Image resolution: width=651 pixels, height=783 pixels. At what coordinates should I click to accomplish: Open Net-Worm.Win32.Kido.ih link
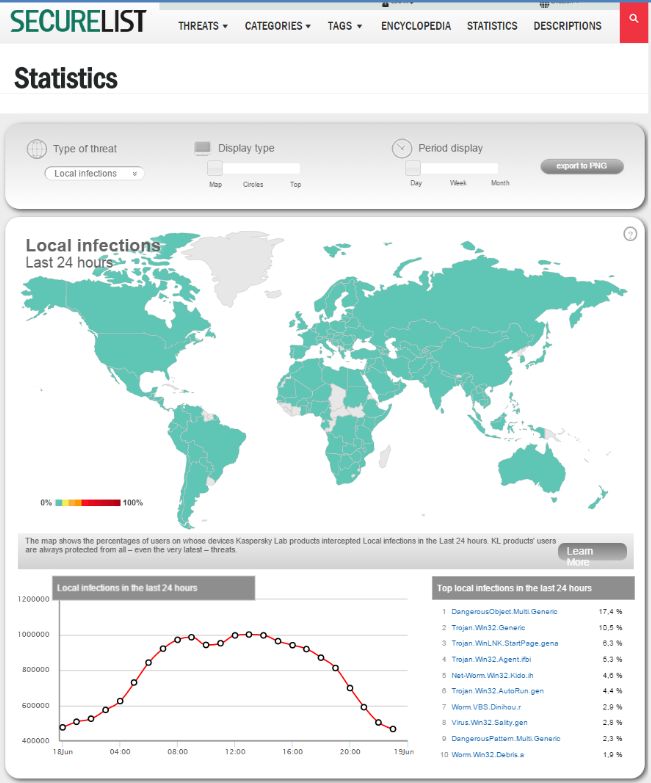pos(492,675)
